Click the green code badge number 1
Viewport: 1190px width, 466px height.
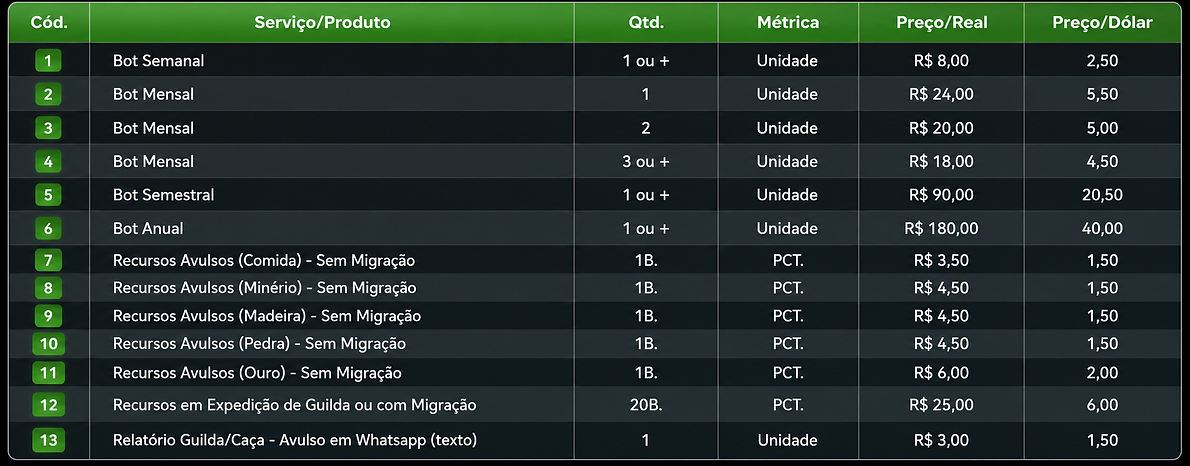coord(49,61)
